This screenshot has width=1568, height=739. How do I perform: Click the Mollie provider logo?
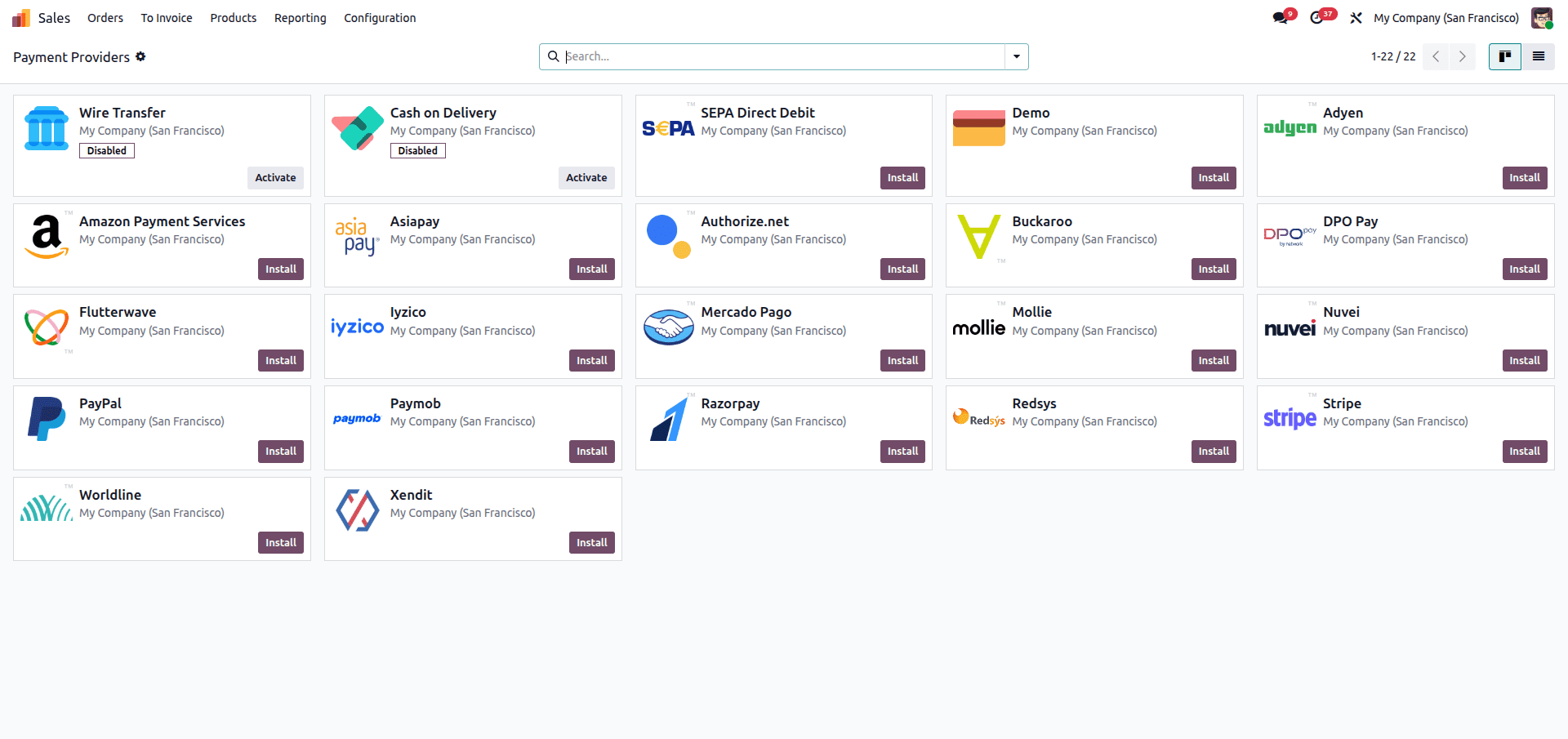[x=978, y=327]
